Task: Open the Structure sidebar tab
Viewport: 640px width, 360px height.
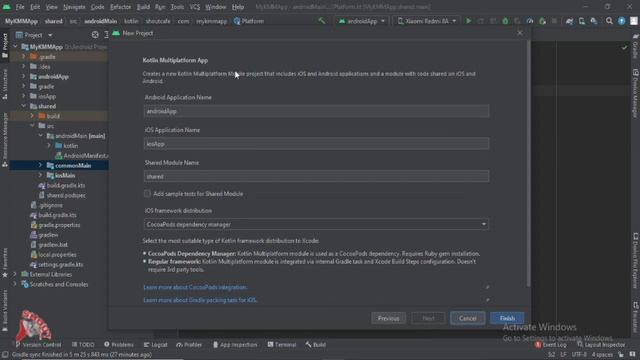Action: (x=5, y=84)
